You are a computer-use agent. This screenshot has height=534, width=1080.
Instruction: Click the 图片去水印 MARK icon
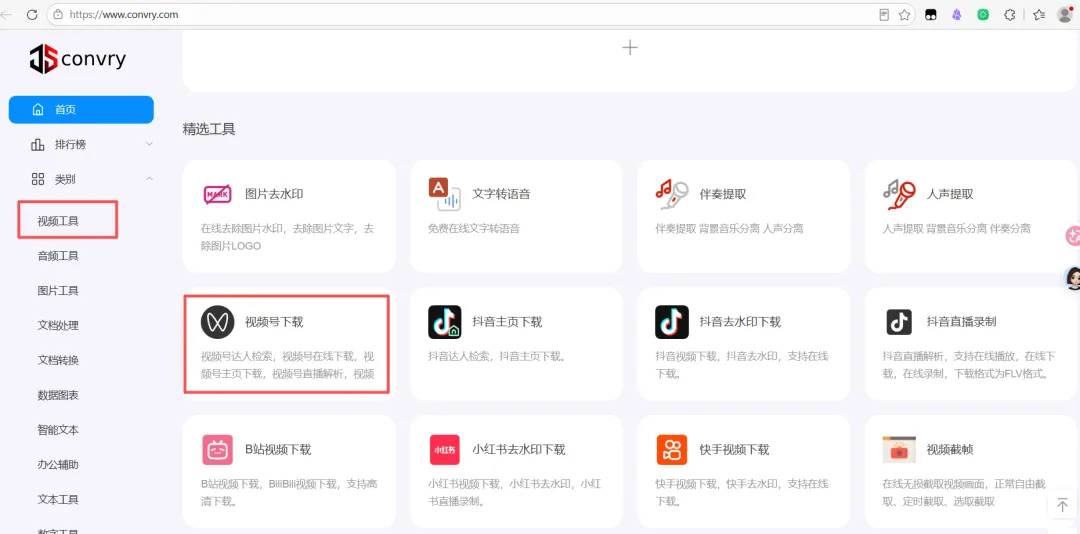coord(218,194)
